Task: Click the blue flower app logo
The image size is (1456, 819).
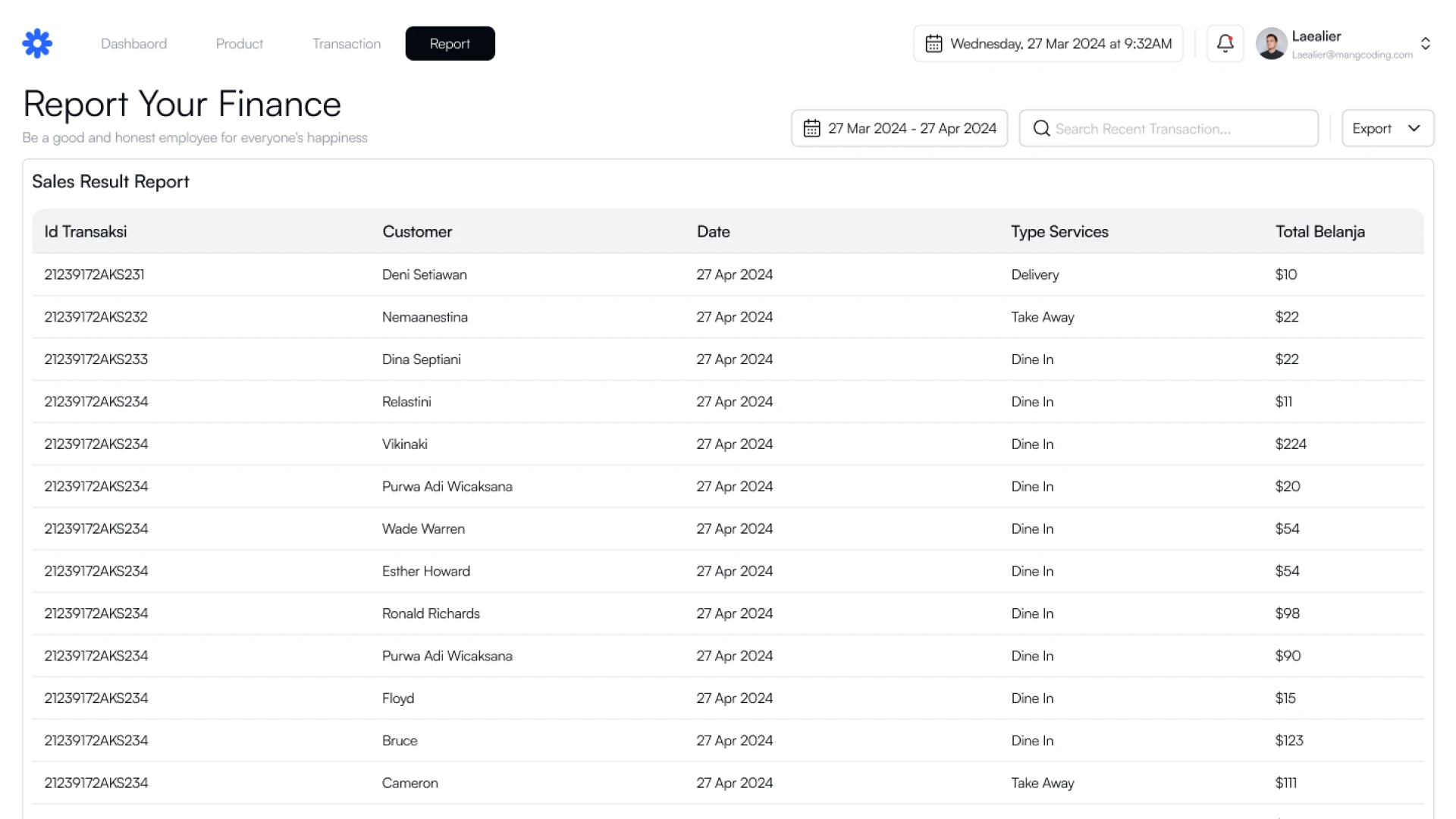Action: (37, 43)
